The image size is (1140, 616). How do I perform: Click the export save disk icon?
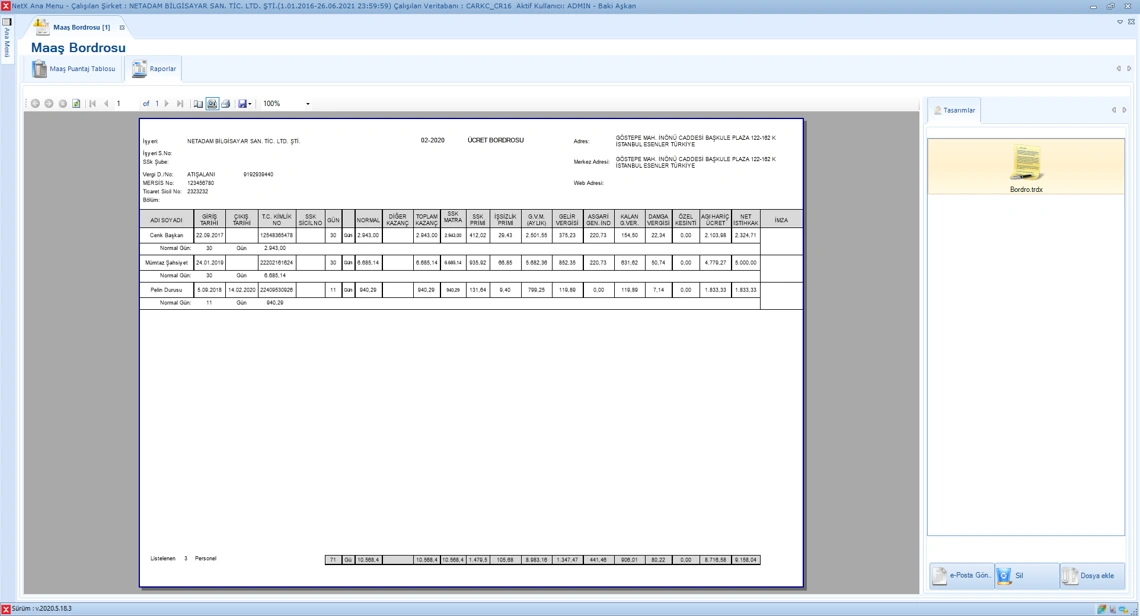(242, 104)
